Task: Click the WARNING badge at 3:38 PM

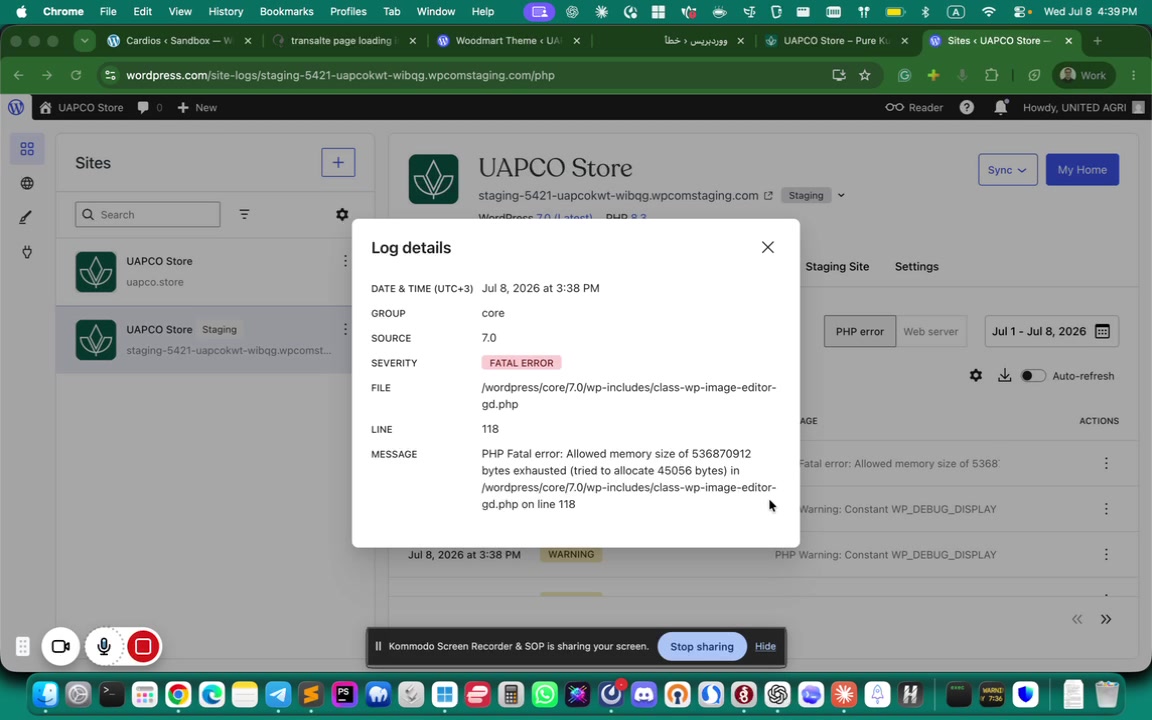Action: (x=571, y=555)
